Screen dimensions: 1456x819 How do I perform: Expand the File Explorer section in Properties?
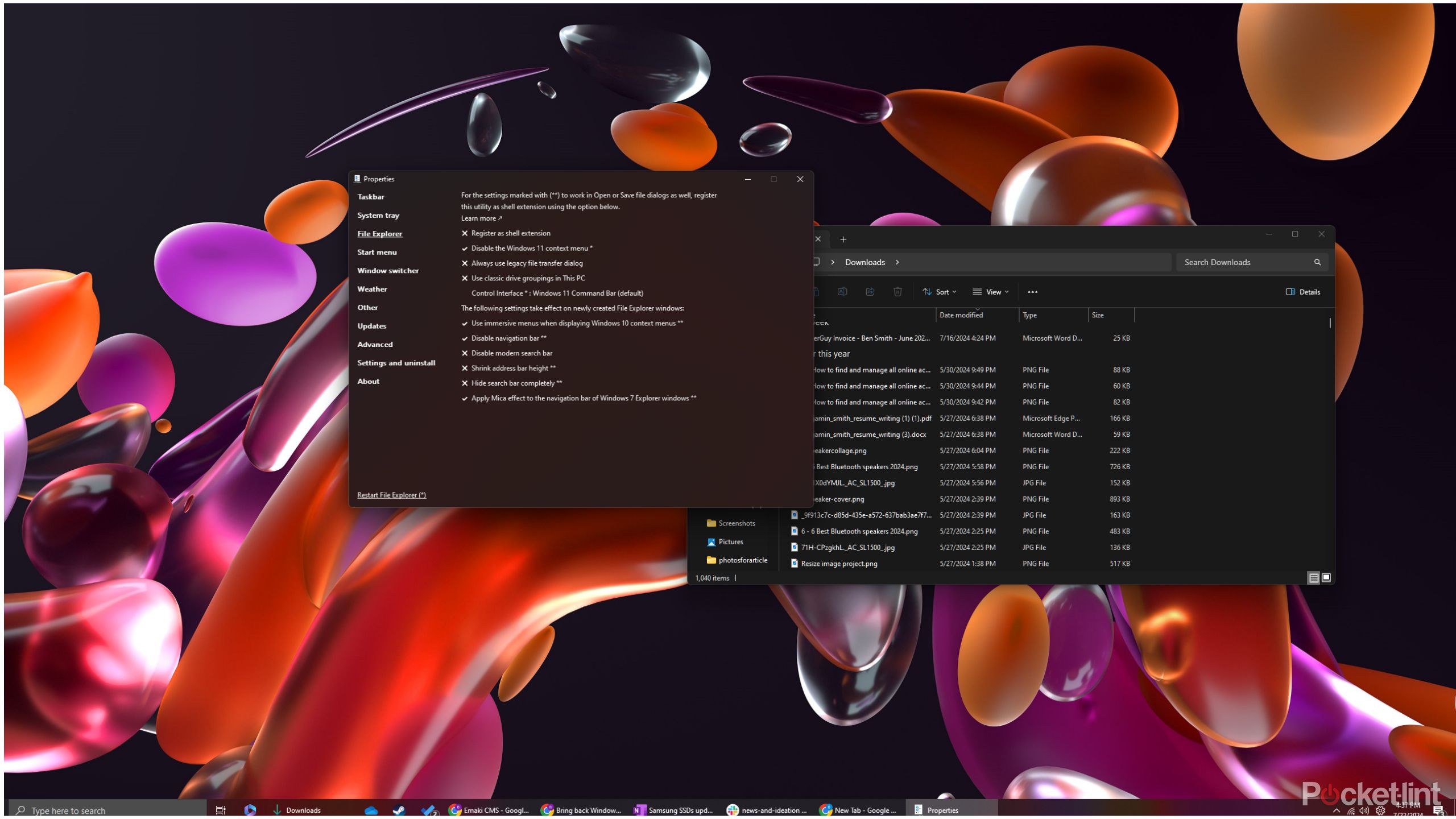click(x=380, y=233)
